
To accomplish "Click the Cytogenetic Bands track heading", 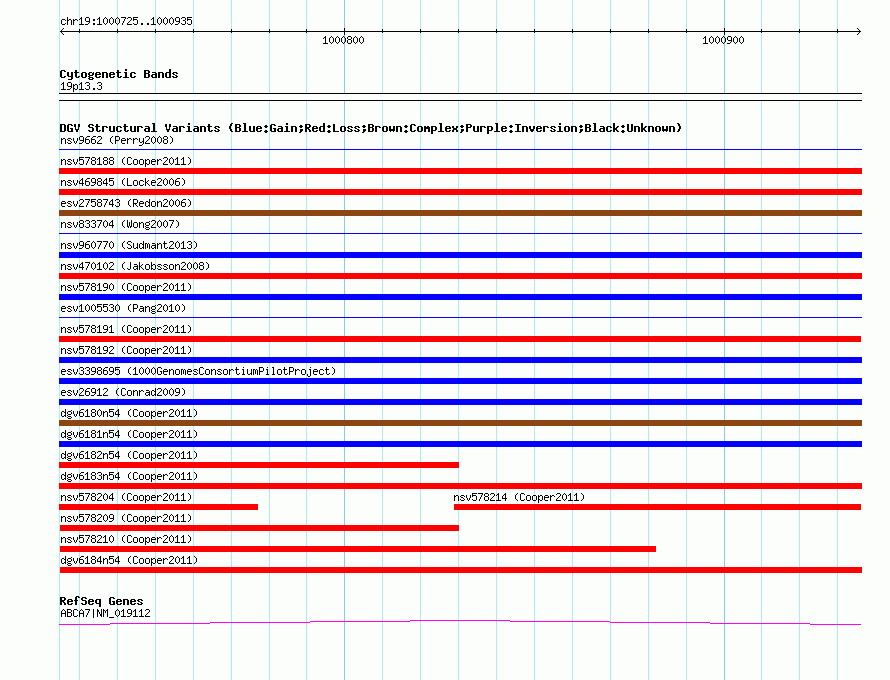I will coord(119,74).
